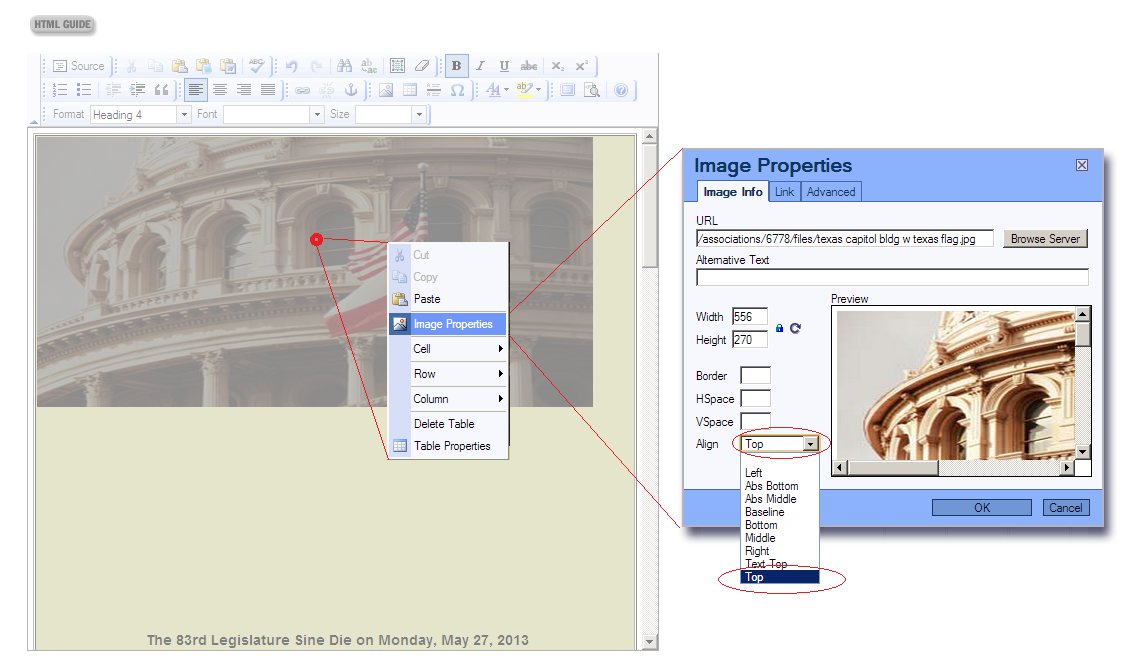Open the Font dropdown
The height and width of the screenshot is (661, 1129).
pos(274,114)
